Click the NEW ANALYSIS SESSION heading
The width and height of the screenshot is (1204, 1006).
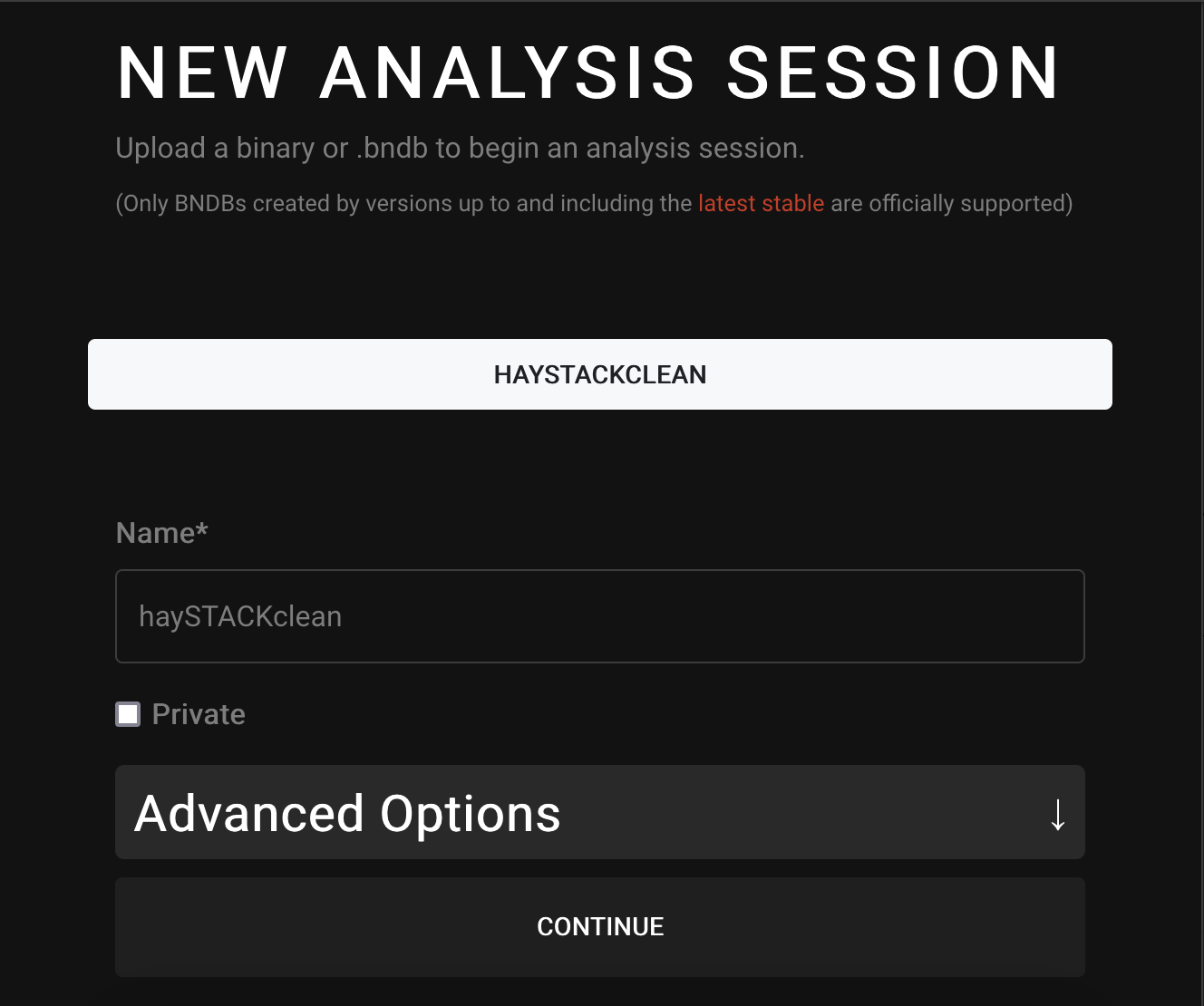click(588, 73)
